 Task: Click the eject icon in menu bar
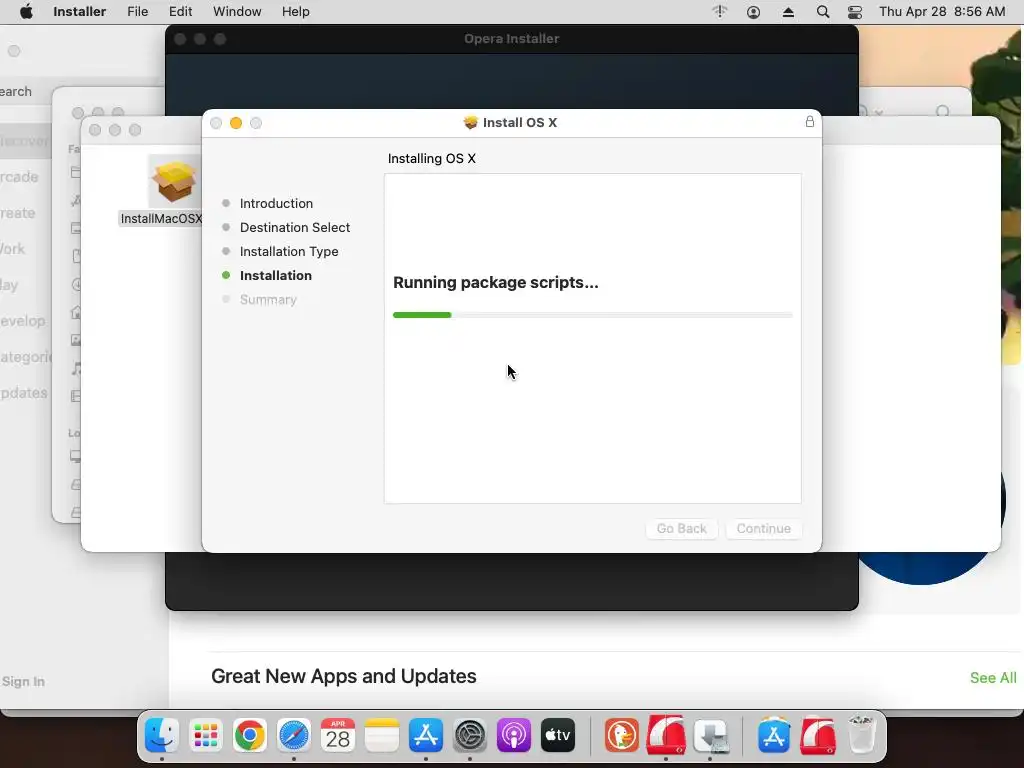788,12
